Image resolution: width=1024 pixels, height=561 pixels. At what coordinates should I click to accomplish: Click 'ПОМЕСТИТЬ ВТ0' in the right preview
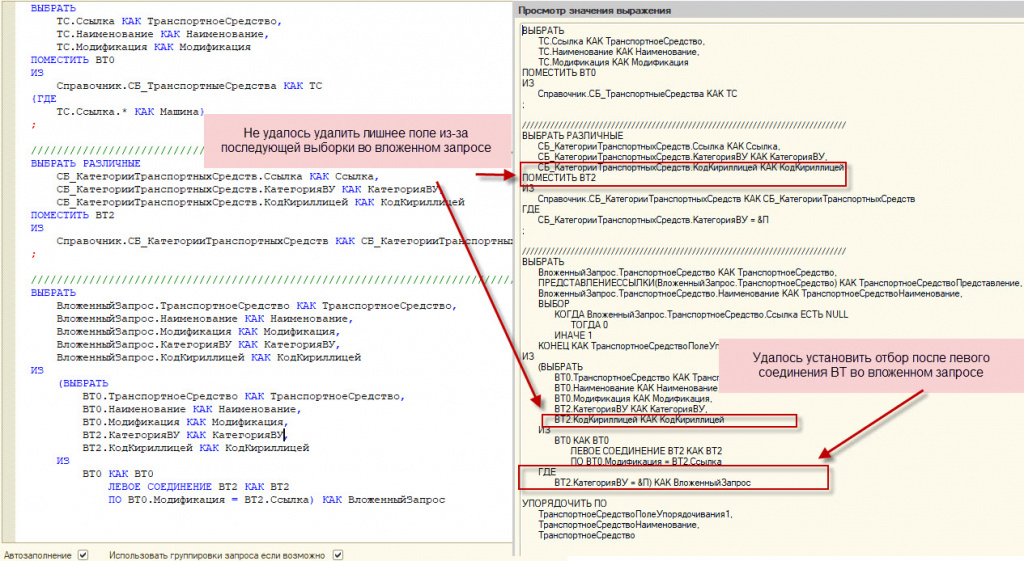(559, 72)
